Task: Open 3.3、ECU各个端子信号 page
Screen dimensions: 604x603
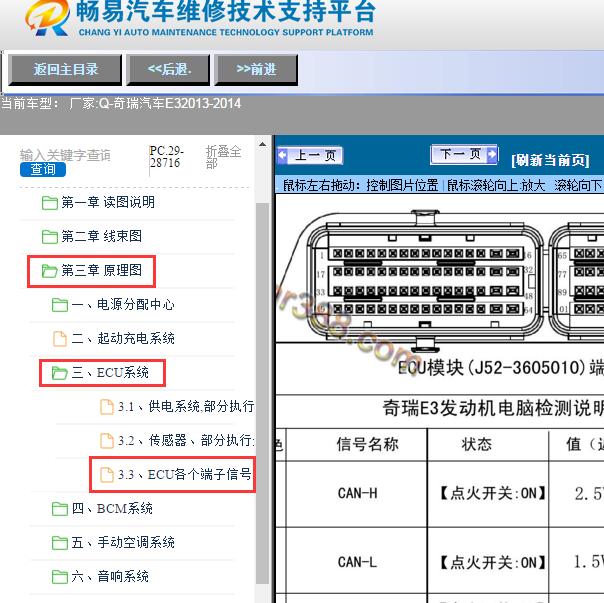Action: point(185,474)
